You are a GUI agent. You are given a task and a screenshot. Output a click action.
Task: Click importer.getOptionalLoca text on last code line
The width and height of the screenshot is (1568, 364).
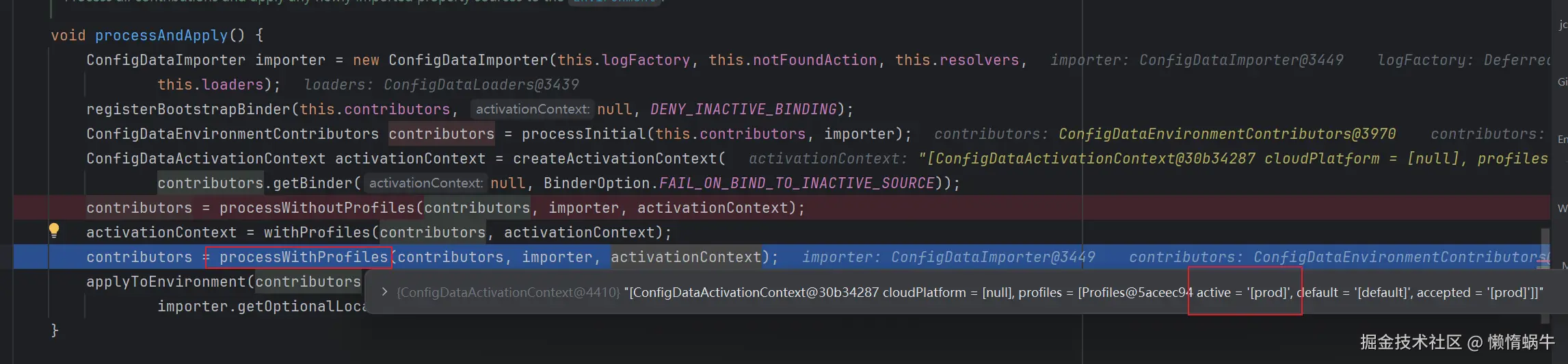click(262, 306)
